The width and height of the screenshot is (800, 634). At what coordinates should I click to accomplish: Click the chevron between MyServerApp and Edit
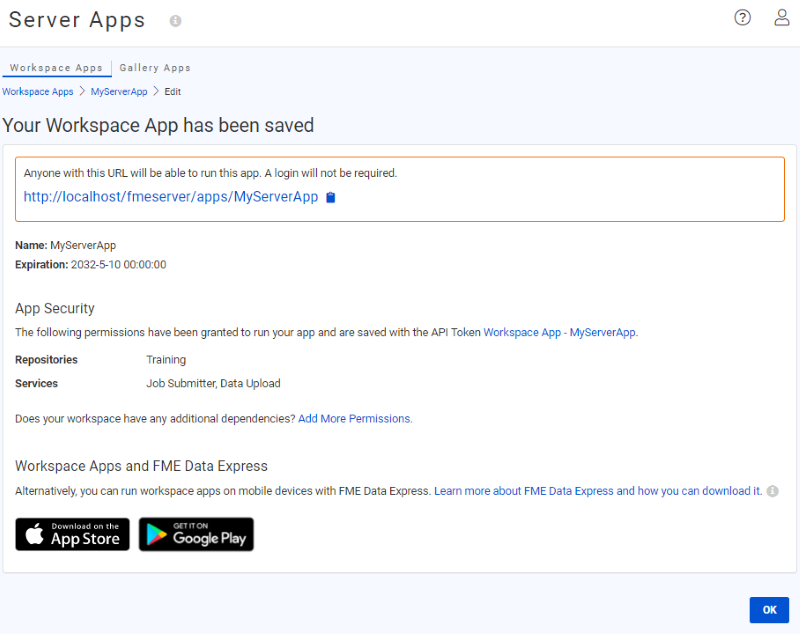click(x=156, y=91)
